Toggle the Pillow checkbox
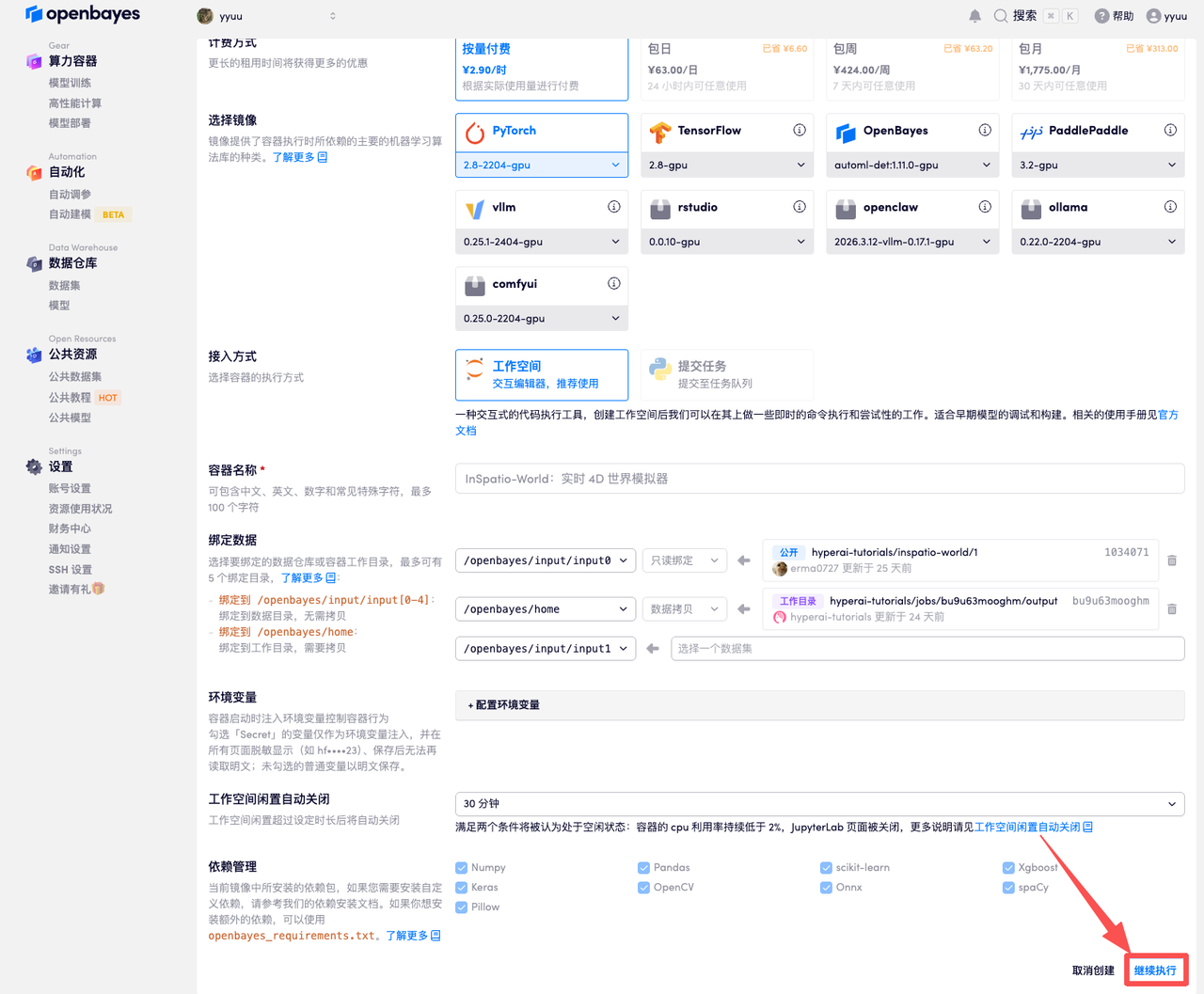This screenshot has width=1204, height=994. pyautogui.click(x=461, y=907)
